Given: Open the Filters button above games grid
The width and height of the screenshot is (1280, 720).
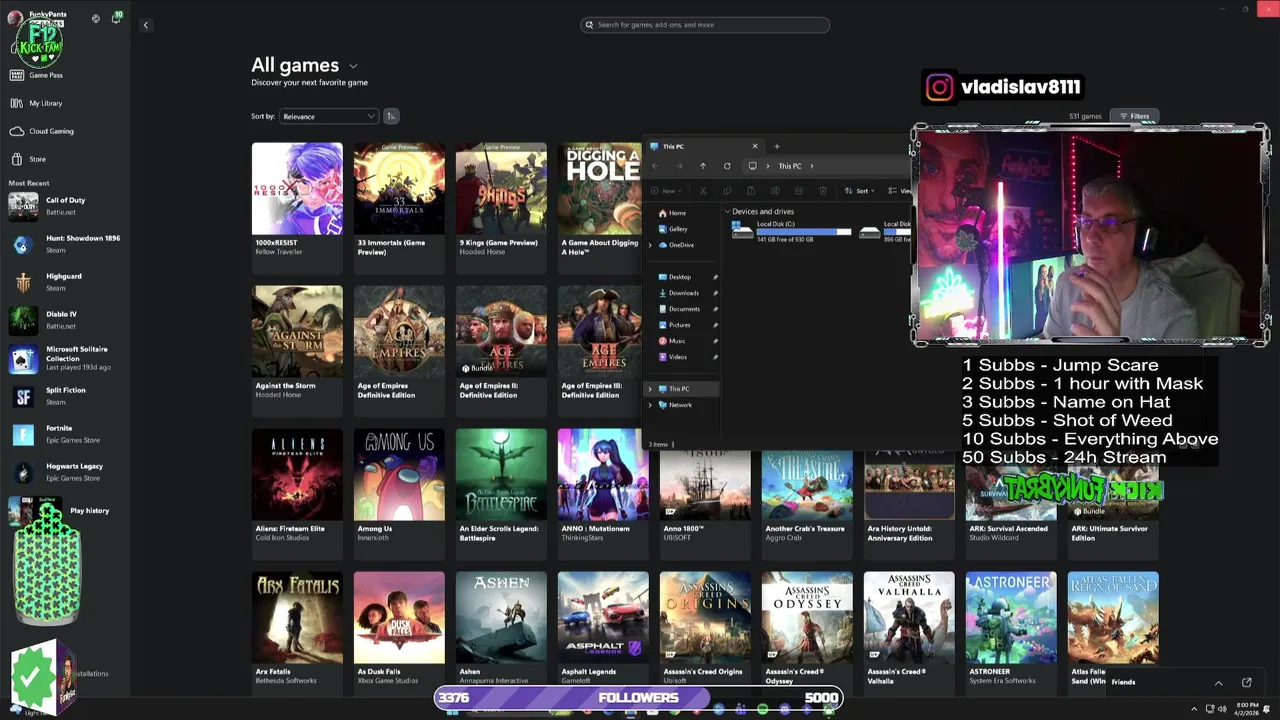Looking at the screenshot, I should (x=1134, y=116).
